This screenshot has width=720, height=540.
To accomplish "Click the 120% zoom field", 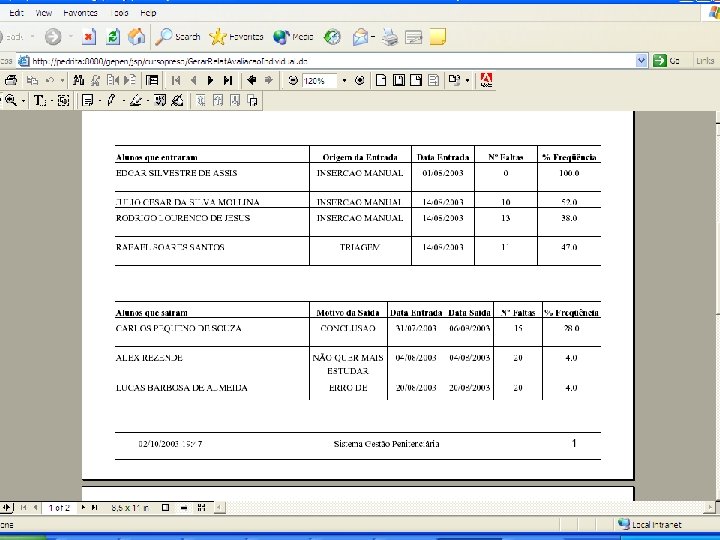I will 320,81.
